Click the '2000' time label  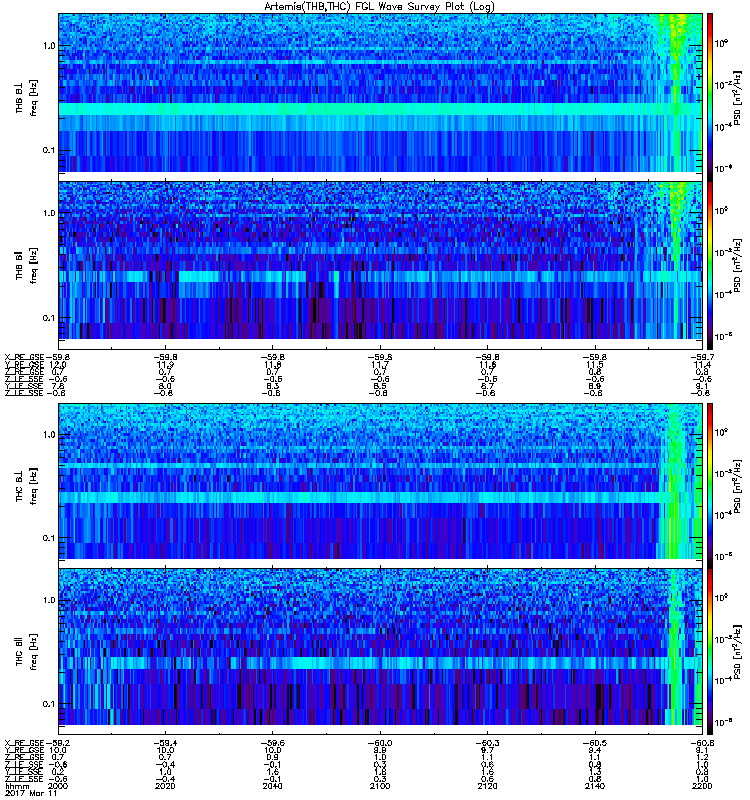[x=58, y=786]
